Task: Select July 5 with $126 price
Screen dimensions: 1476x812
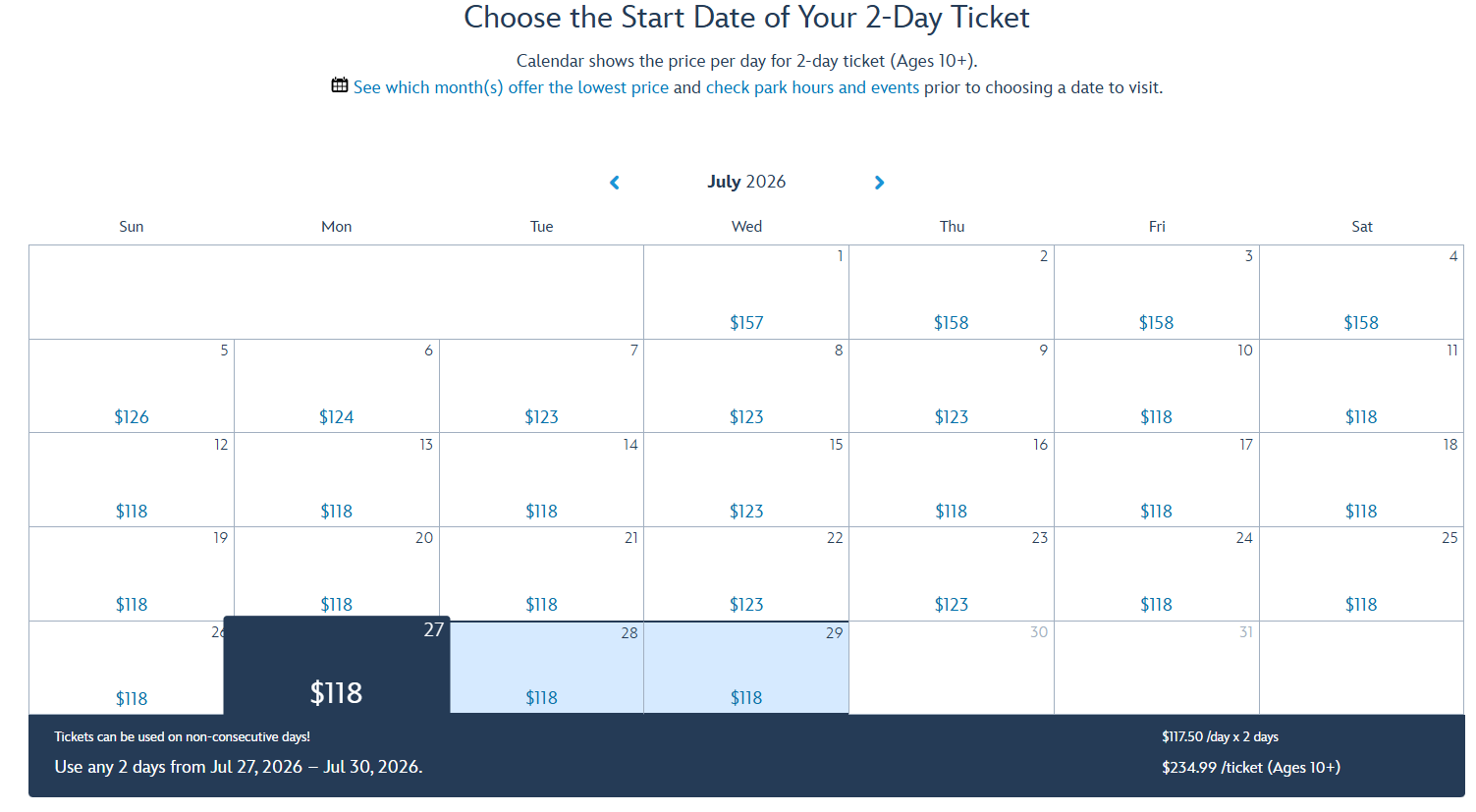Action: pos(132,387)
